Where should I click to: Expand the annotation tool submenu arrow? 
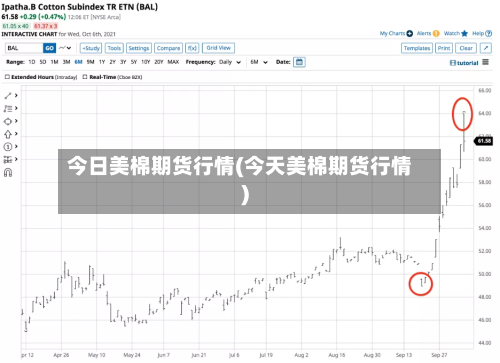(x=16, y=108)
